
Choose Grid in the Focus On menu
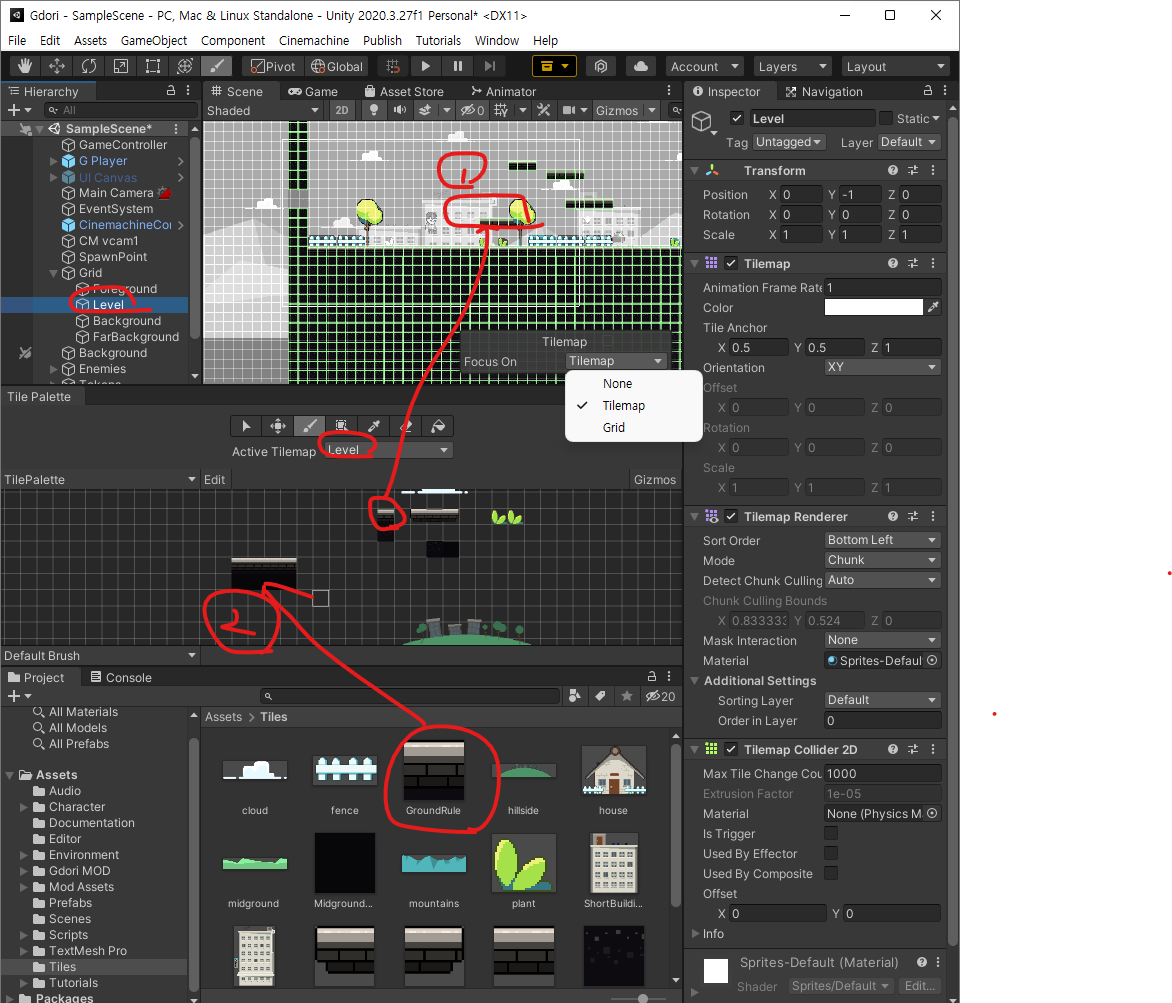[x=614, y=428]
